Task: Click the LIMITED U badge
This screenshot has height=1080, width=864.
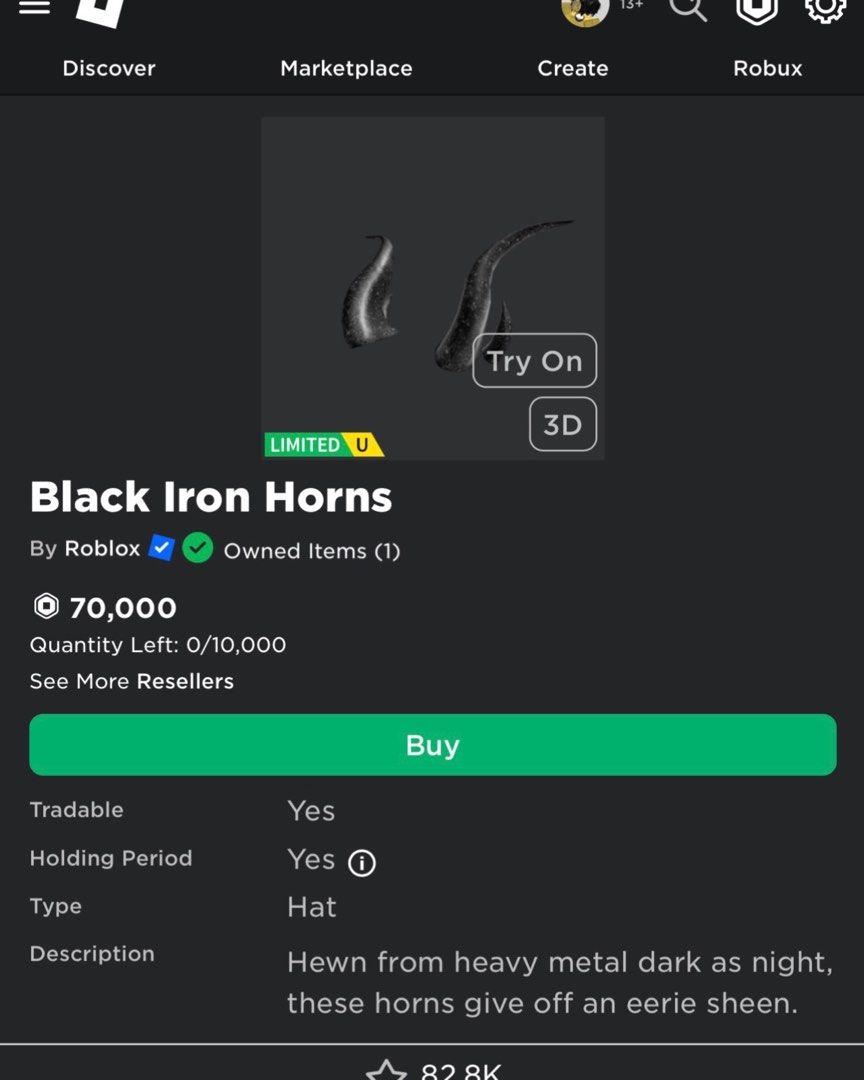Action: pyautogui.click(x=323, y=444)
